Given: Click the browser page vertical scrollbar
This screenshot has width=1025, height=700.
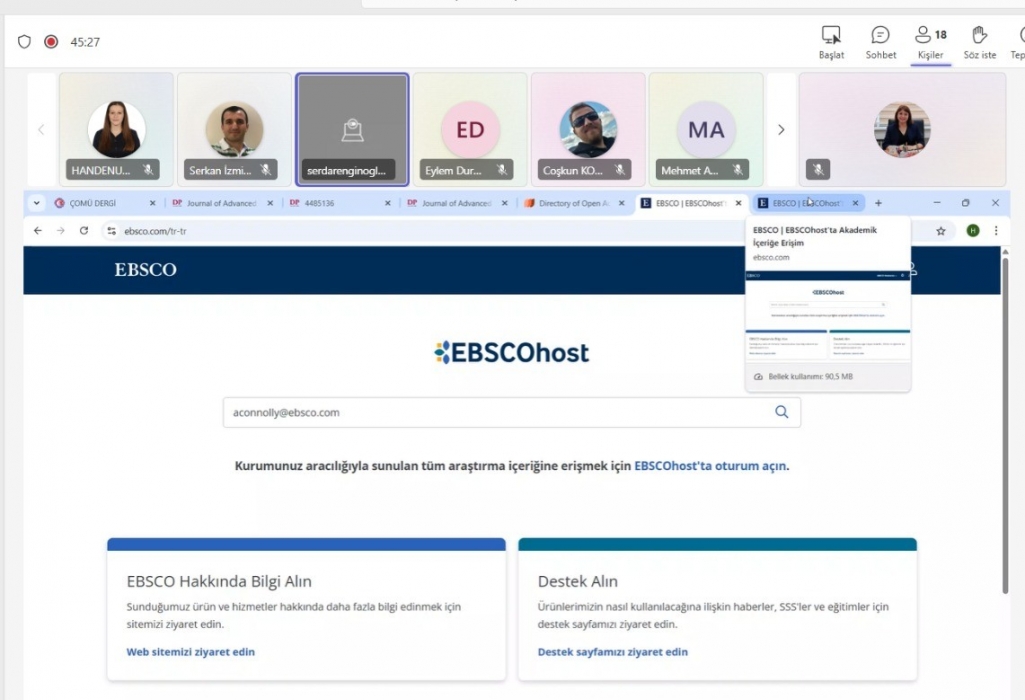Looking at the screenshot, I should click(1005, 425).
